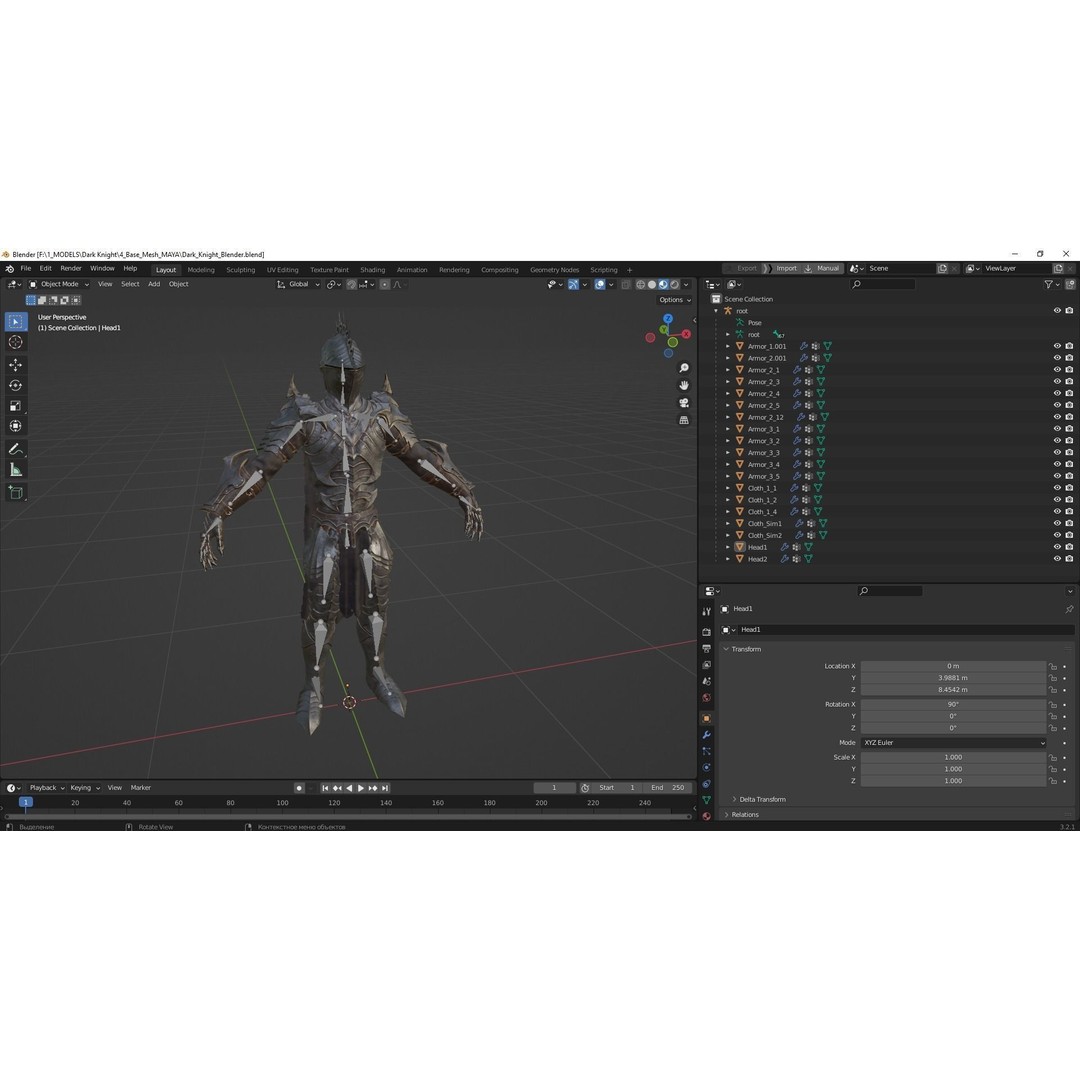1080x1080 pixels.
Task: Open the File menu
Action: coord(25,269)
